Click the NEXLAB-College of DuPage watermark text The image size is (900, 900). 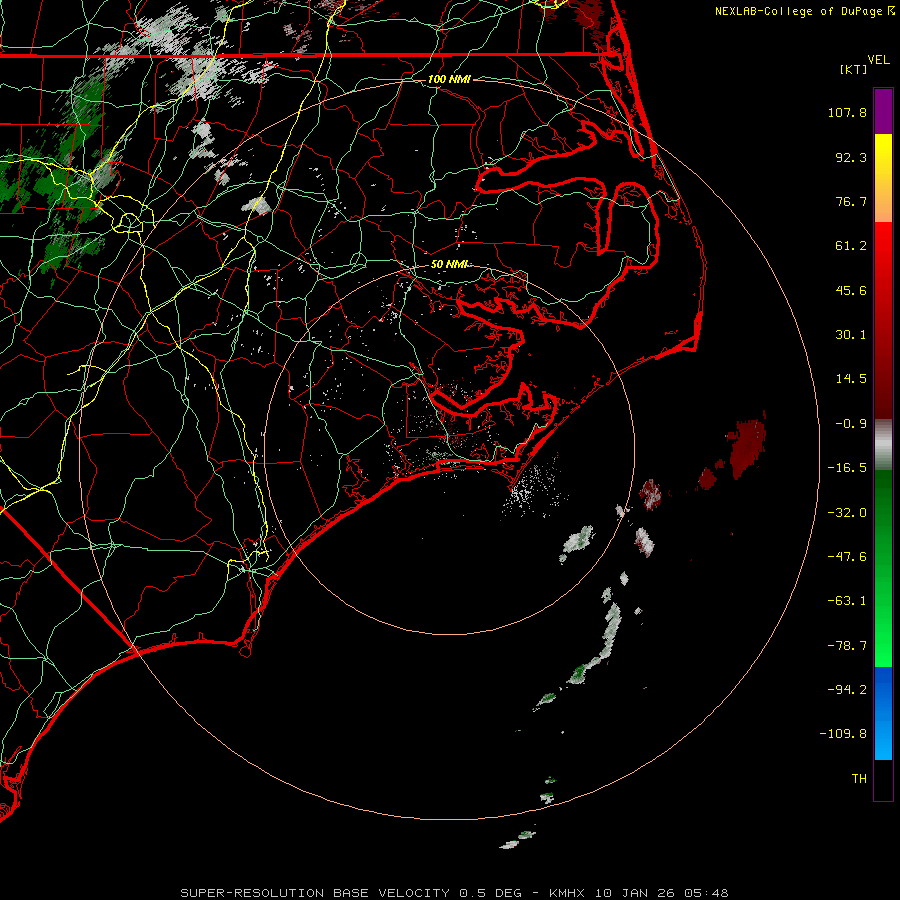click(x=804, y=11)
